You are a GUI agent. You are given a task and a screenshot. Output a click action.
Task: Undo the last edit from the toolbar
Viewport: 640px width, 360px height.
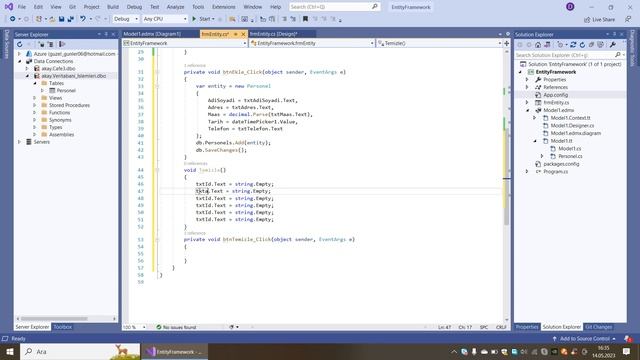click(83, 19)
